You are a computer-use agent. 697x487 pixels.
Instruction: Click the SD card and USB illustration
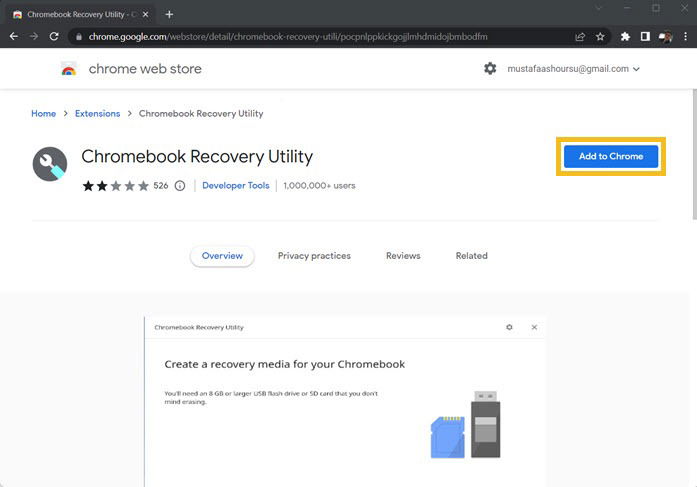(465, 424)
